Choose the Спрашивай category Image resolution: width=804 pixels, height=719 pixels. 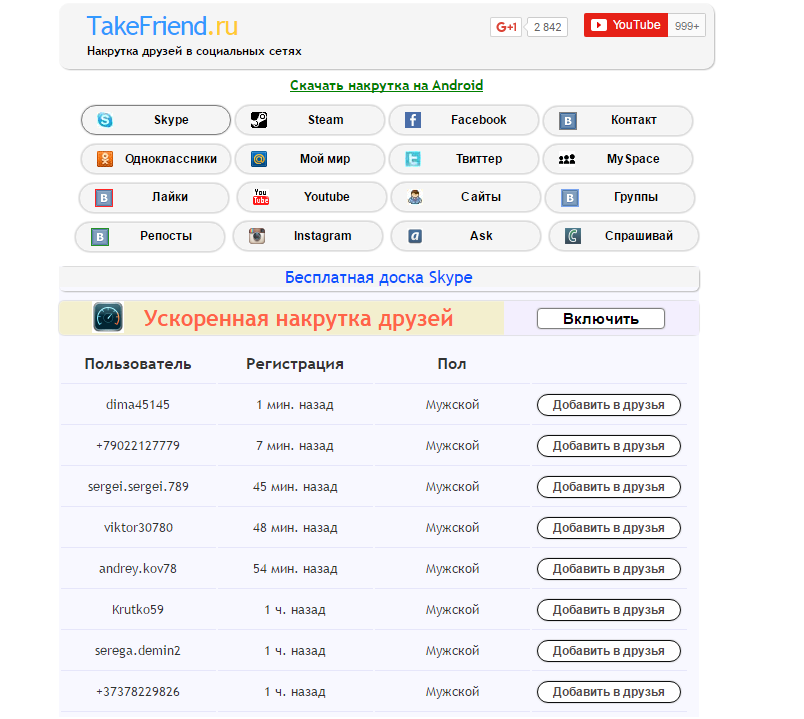[624, 236]
